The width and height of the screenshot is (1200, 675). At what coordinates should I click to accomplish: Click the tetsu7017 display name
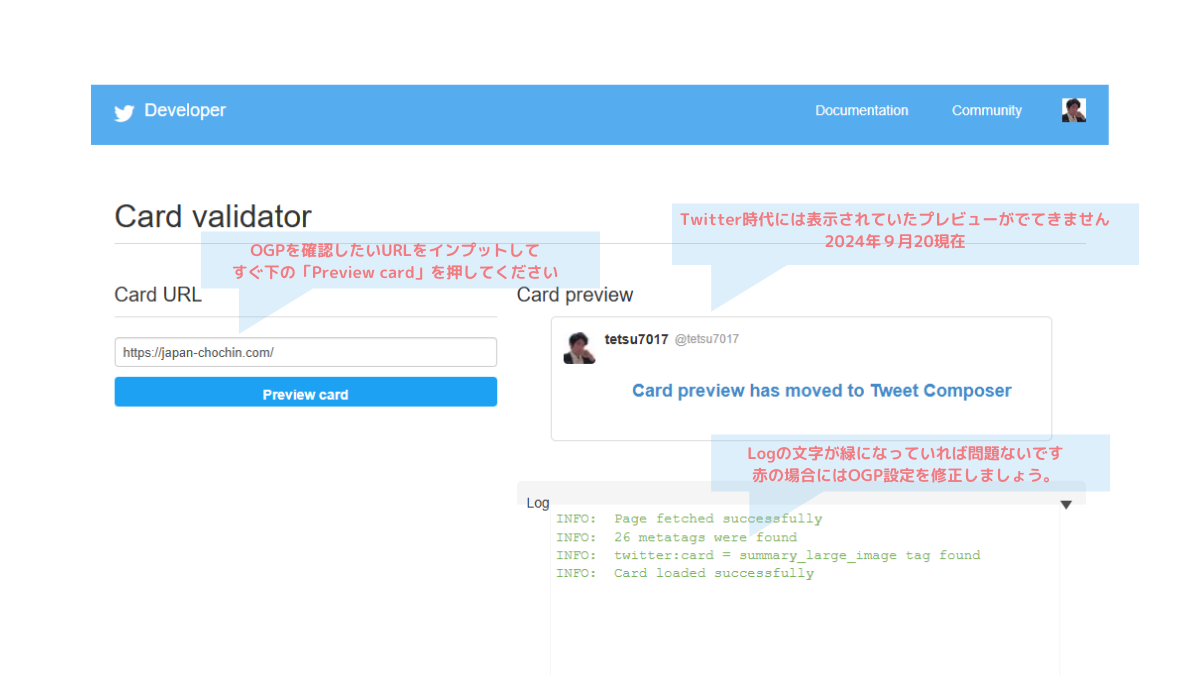637,340
